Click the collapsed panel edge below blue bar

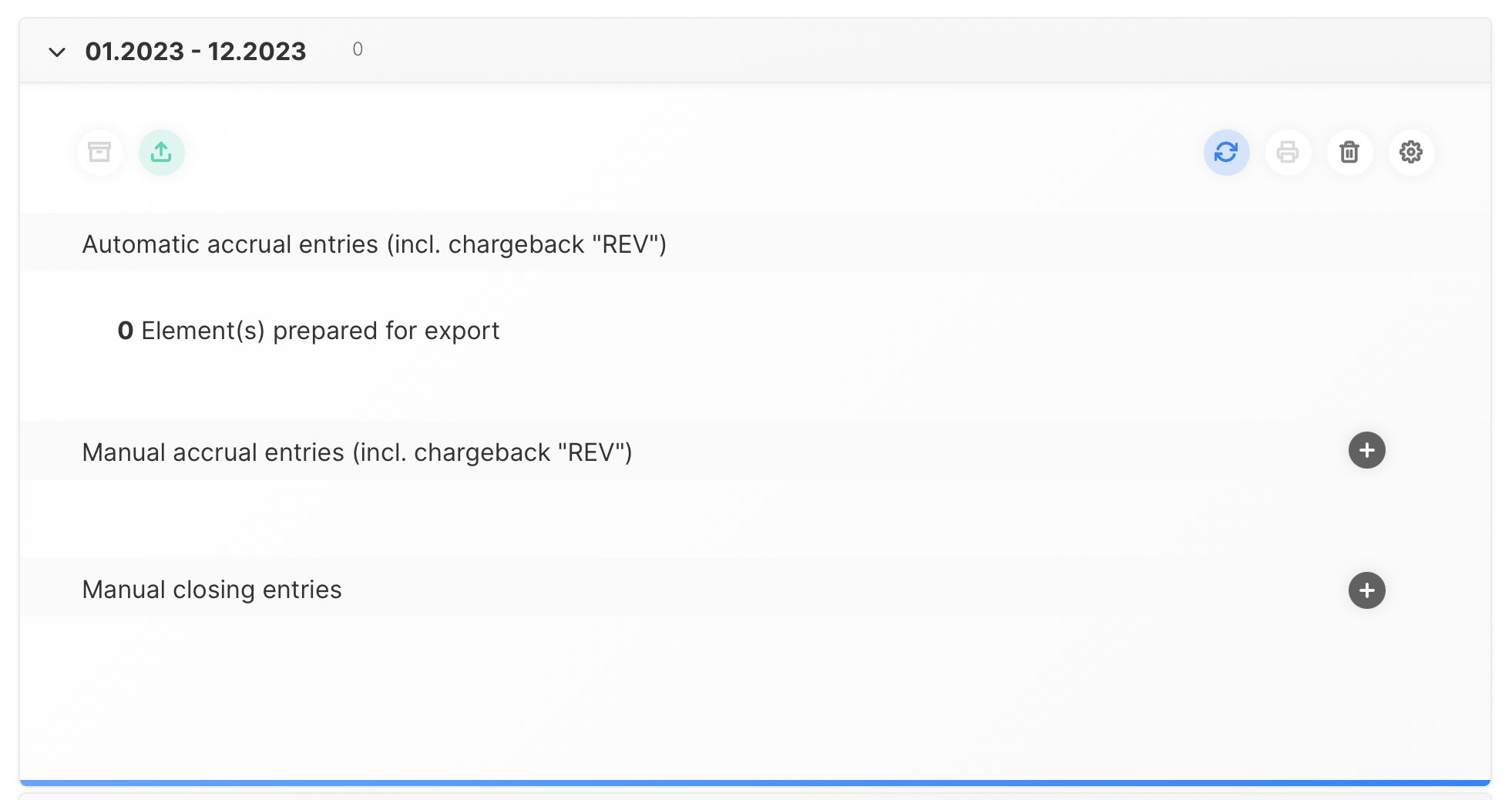click(755, 795)
